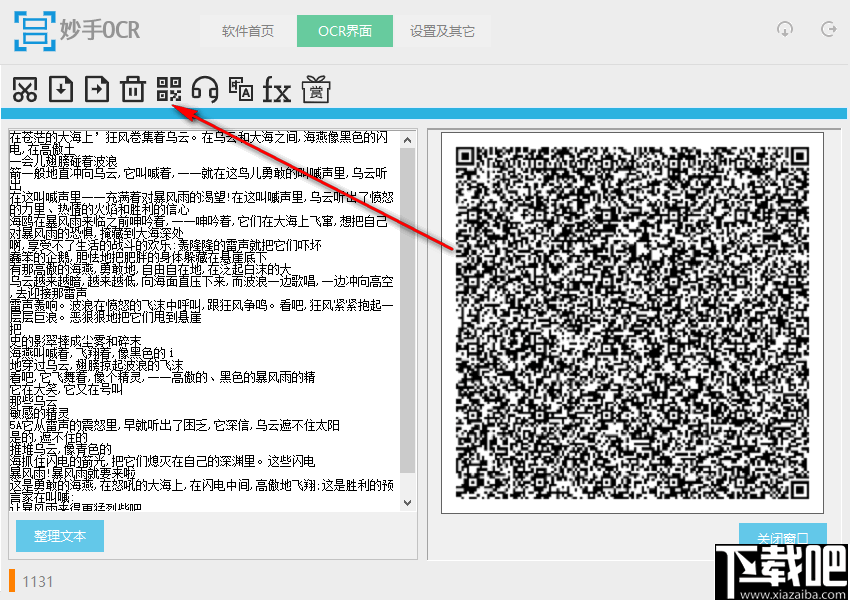This screenshot has height=600, width=850.
Task: Switch to the 软件首页 tab
Action: point(248,31)
